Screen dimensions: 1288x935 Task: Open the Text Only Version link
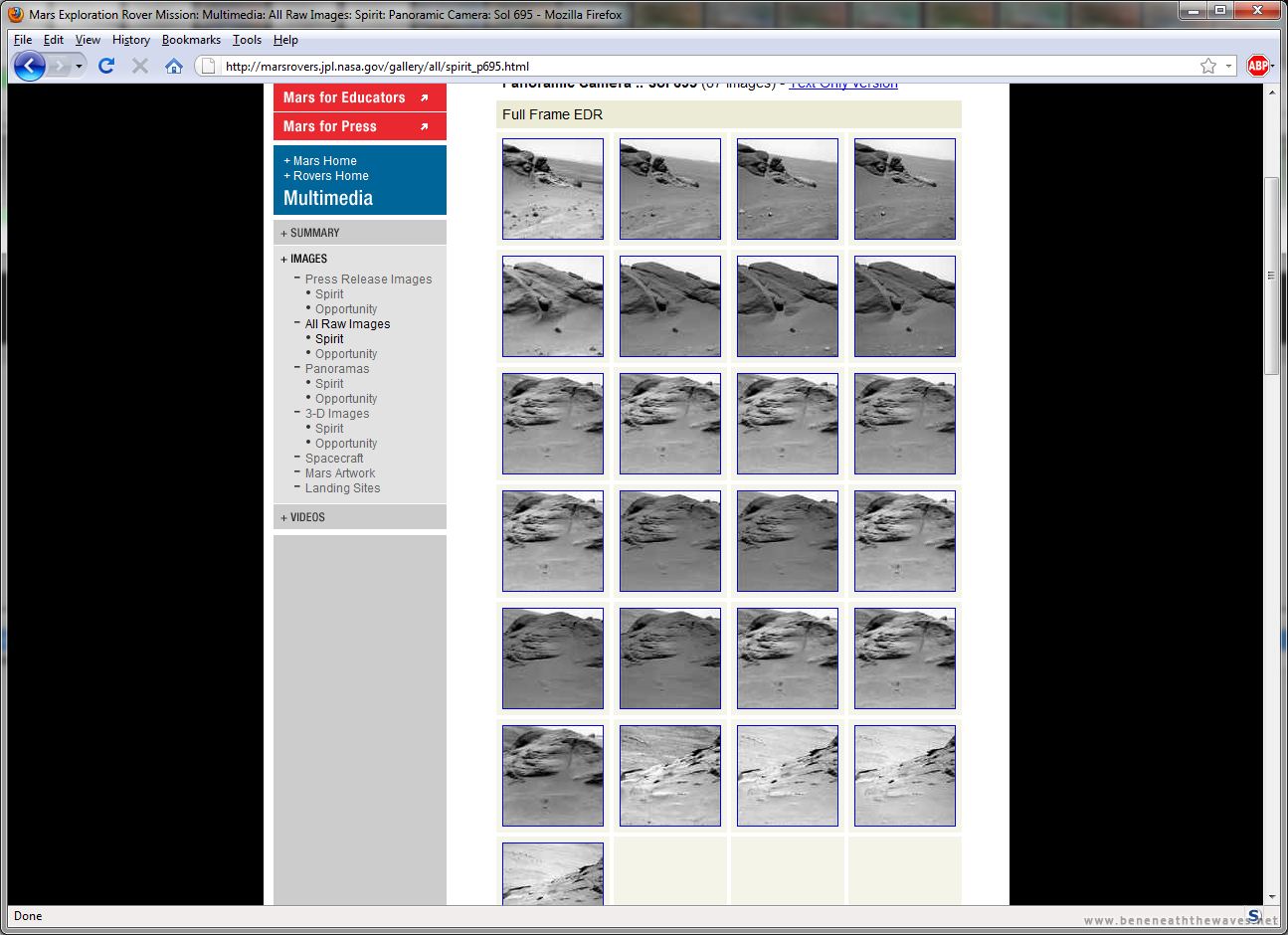click(843, 86)
